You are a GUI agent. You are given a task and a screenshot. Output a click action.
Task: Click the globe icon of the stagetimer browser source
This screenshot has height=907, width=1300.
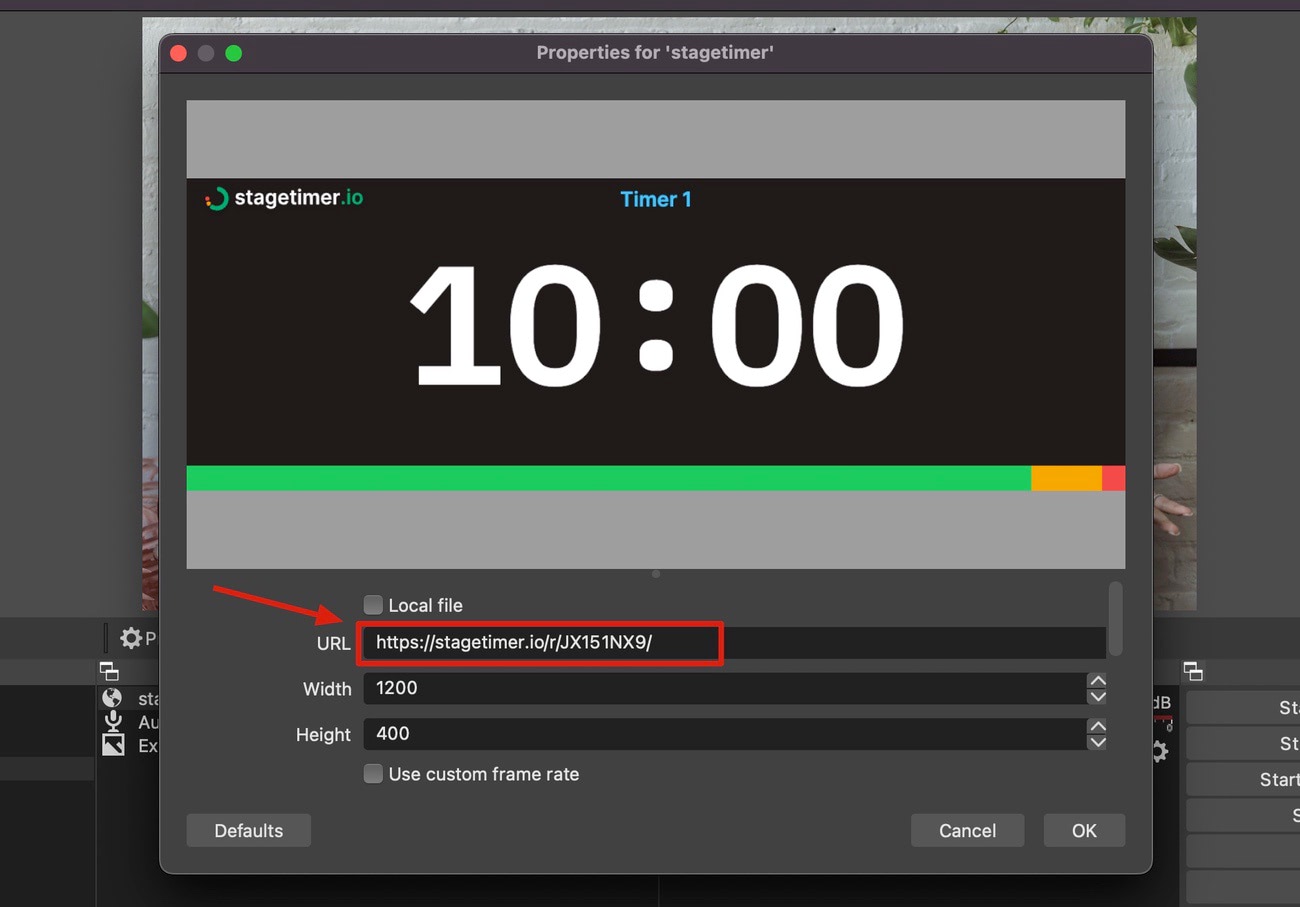113,698
